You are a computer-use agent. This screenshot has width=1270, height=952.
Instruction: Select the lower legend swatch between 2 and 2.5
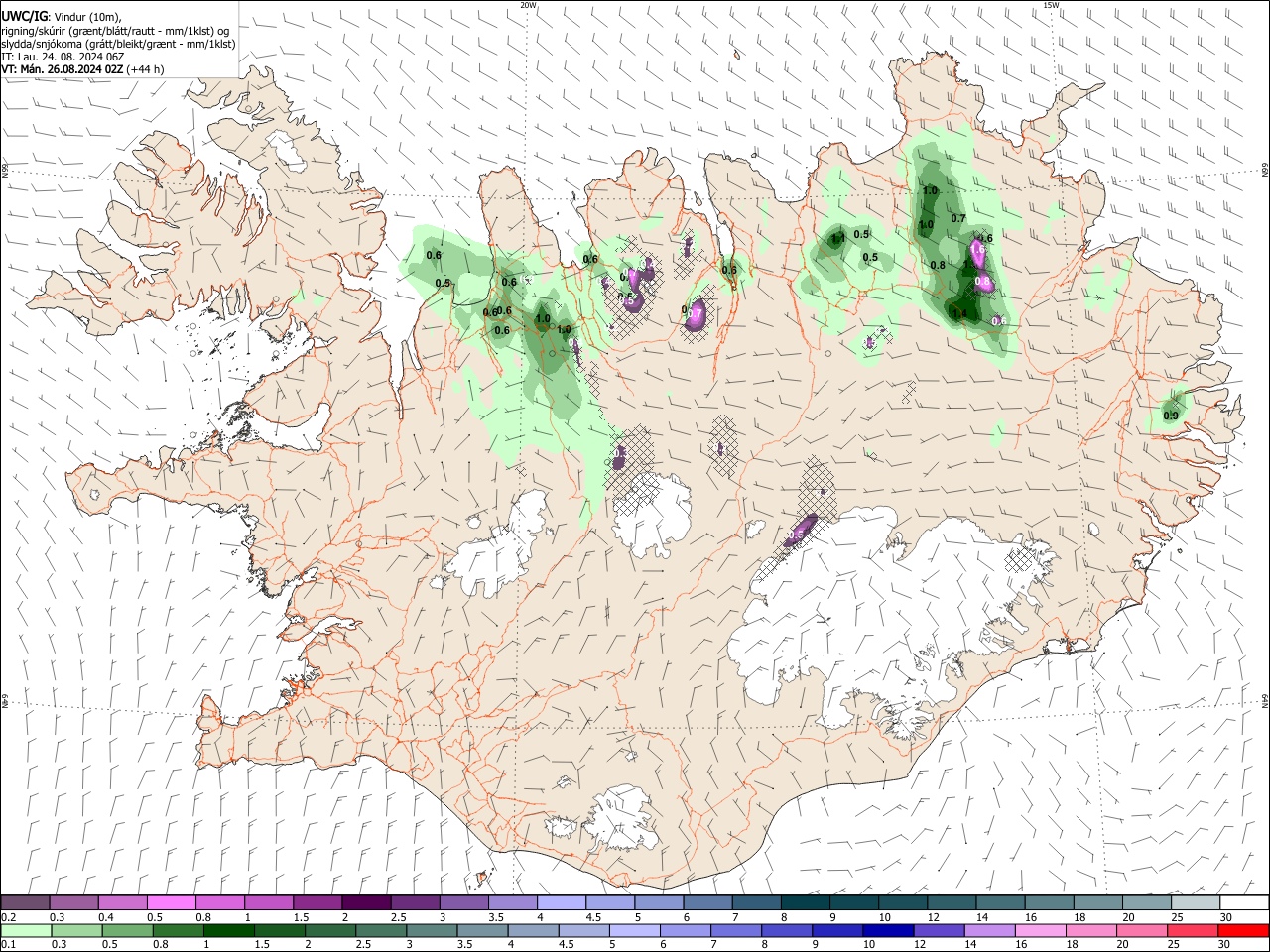[x=330, y=930]
